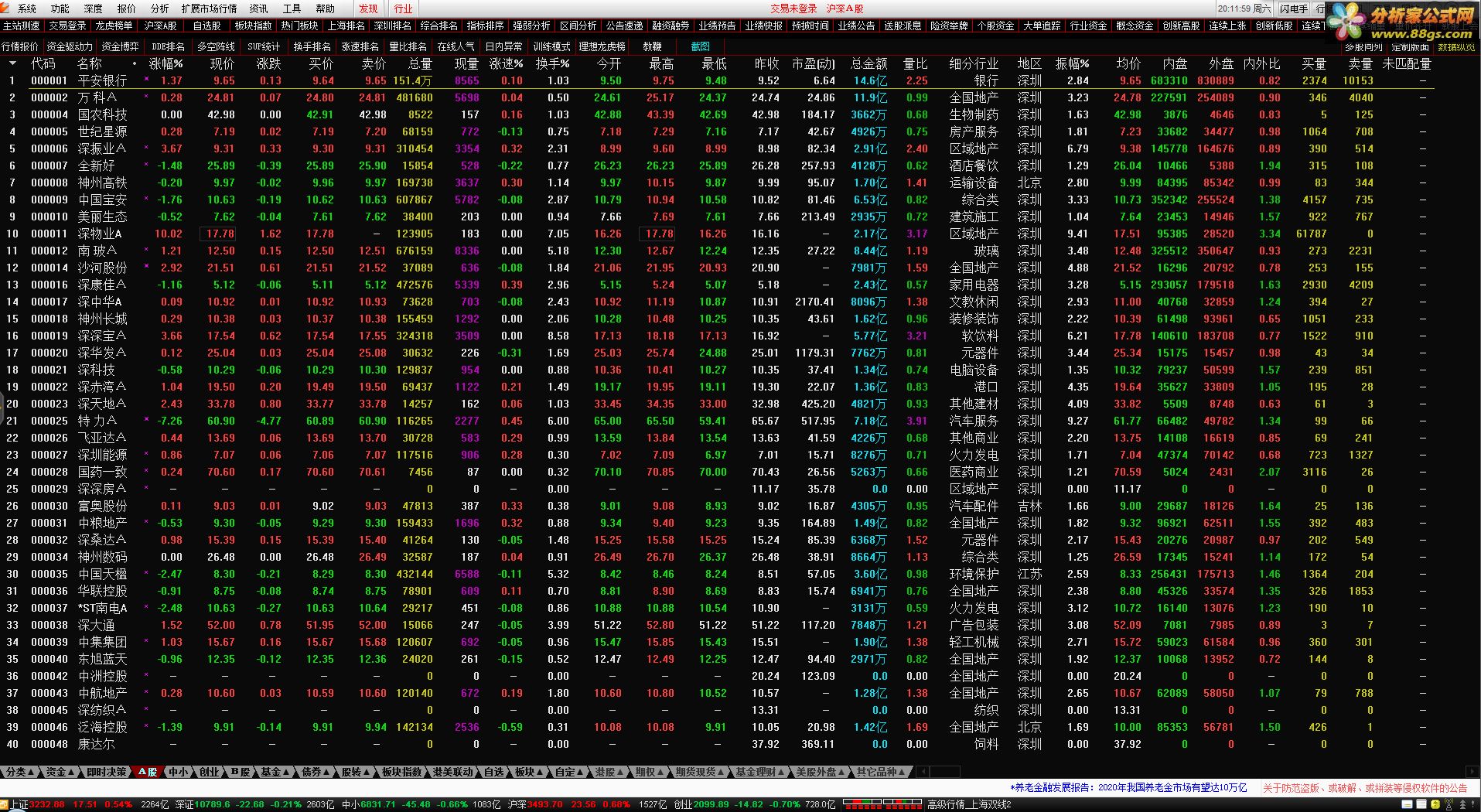Expand the 自定 bottom tab dropdown
The height and width of the screenshot is (812, 1481).
570,772
